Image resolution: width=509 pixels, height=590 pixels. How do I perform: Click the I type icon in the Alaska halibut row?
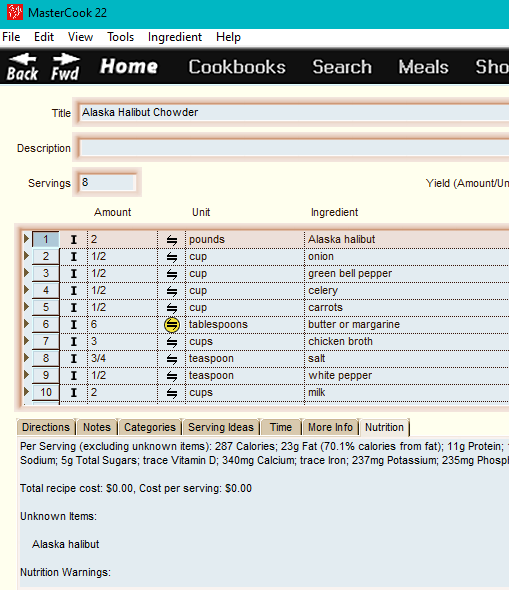pyautogui.click(x=74, y=240)
